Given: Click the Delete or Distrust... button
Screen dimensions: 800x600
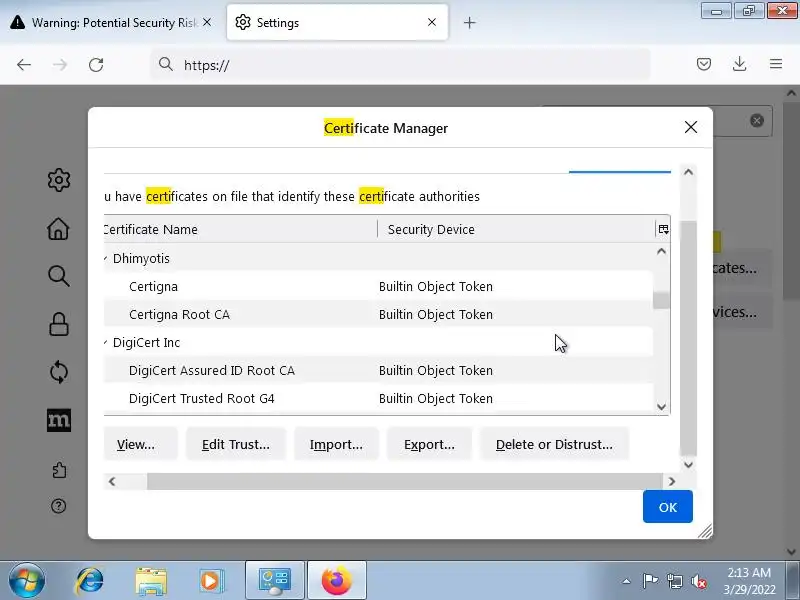Looking at the screenshot, I should click(x=554, y=444).
